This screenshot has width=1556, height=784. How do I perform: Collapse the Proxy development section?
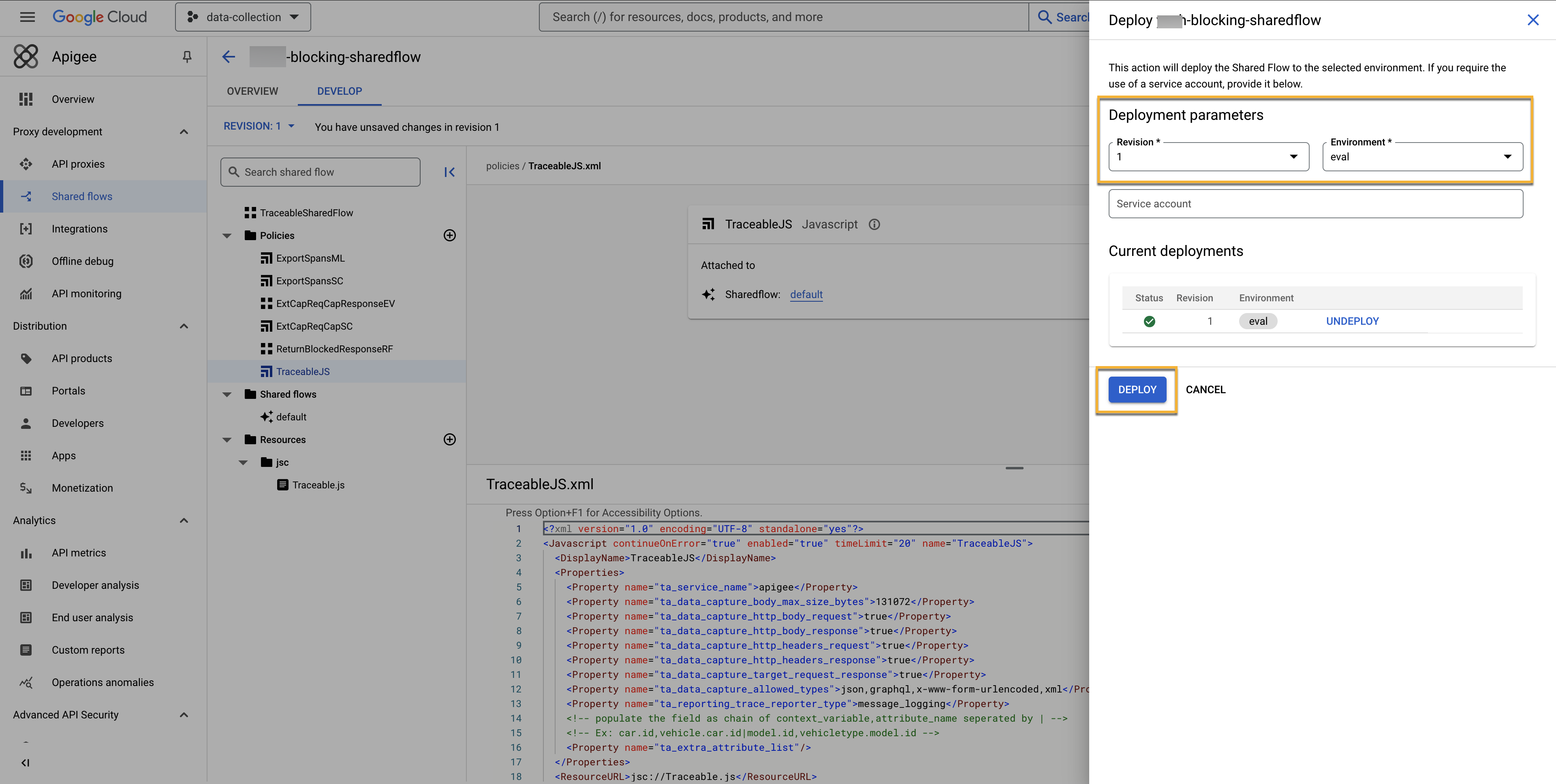tap(184, 132)
